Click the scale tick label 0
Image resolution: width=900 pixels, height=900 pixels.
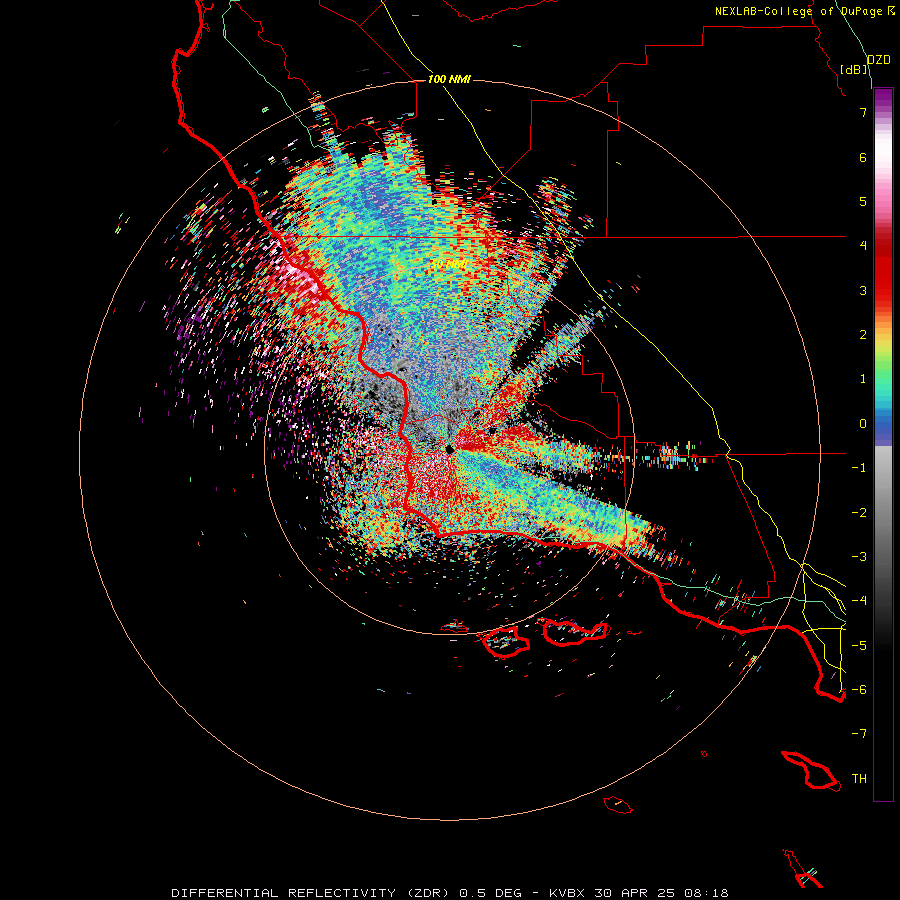tap(863, 424)
